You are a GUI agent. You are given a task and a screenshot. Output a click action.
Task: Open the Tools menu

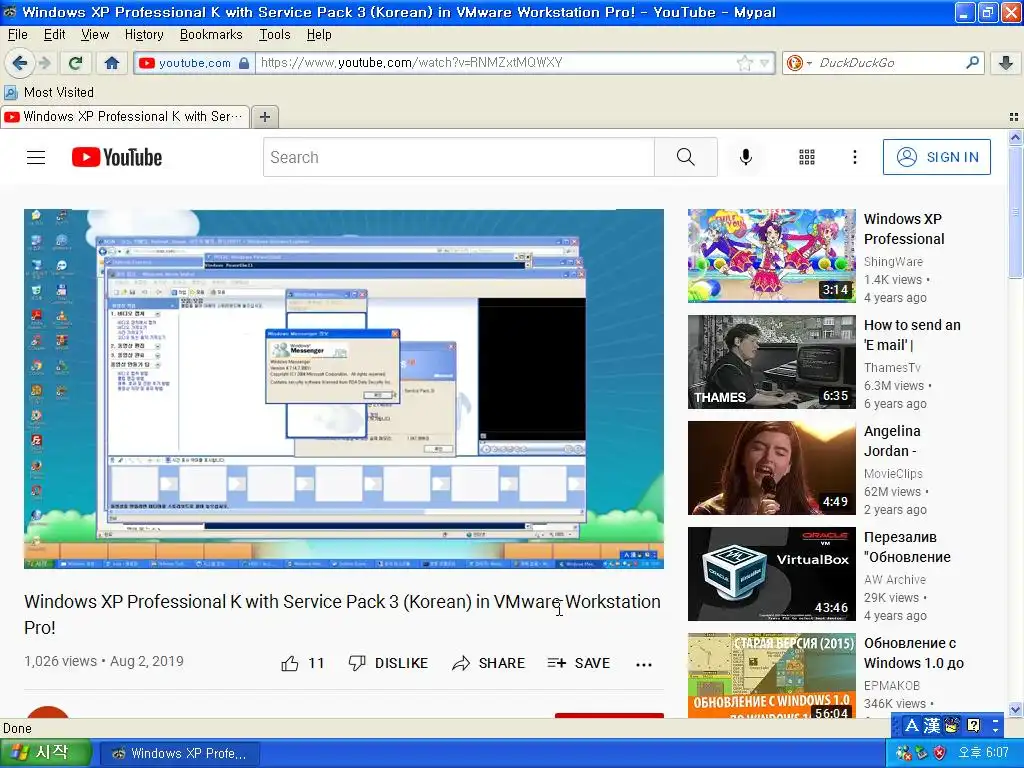point(274,35)
